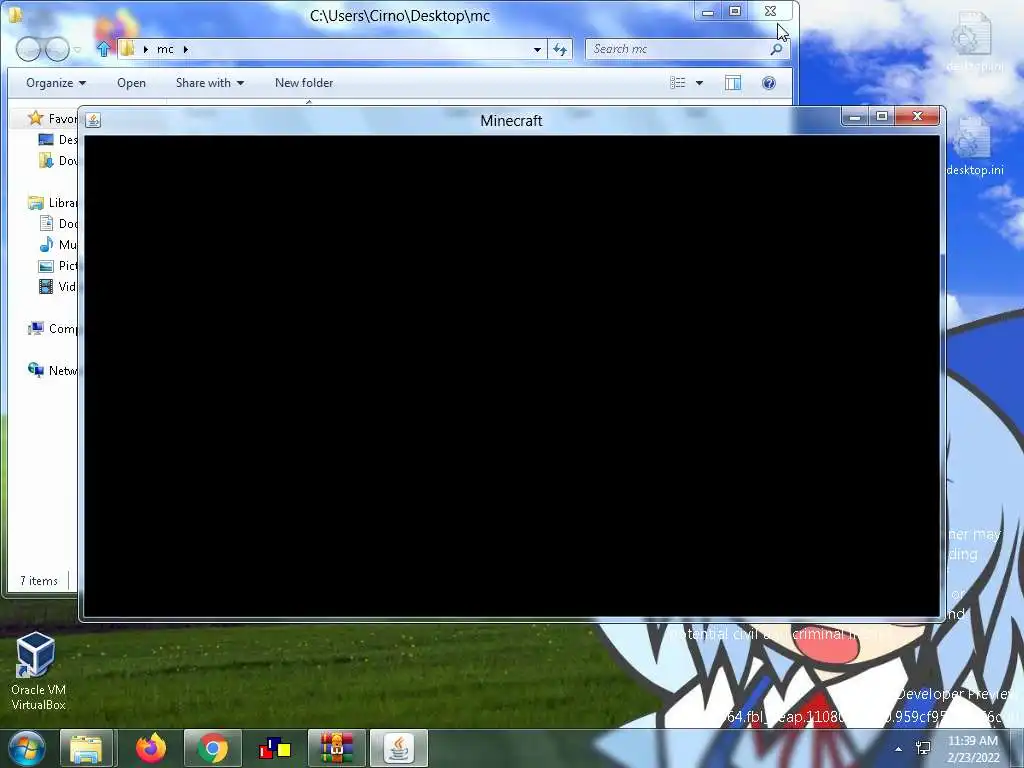The height and width of the screenshot is (768, 1024).
Task: Create a New folder in Explorer
Action: 304,83
